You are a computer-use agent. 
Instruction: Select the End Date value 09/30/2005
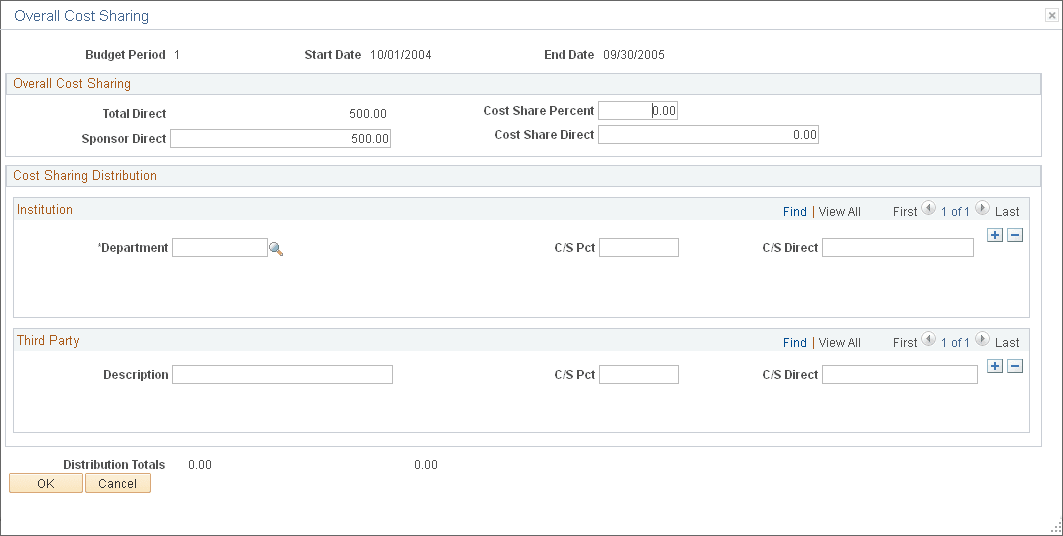[x=634, y=55]
